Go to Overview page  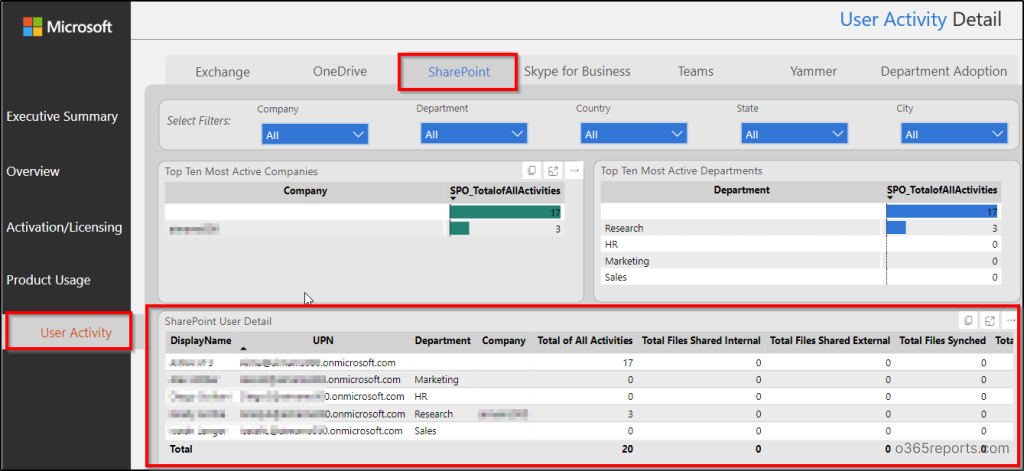click(x=33, y=172)
